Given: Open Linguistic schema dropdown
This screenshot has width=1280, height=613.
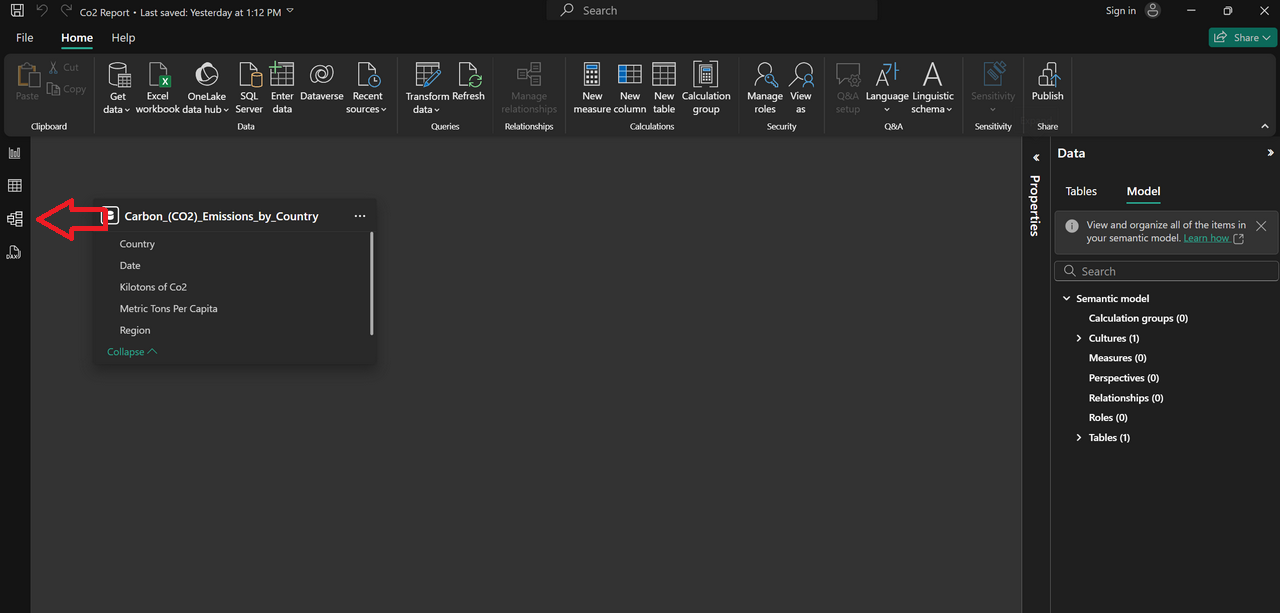Looking at the screenshot, I should pyautogui.click(x=932, y=88).
